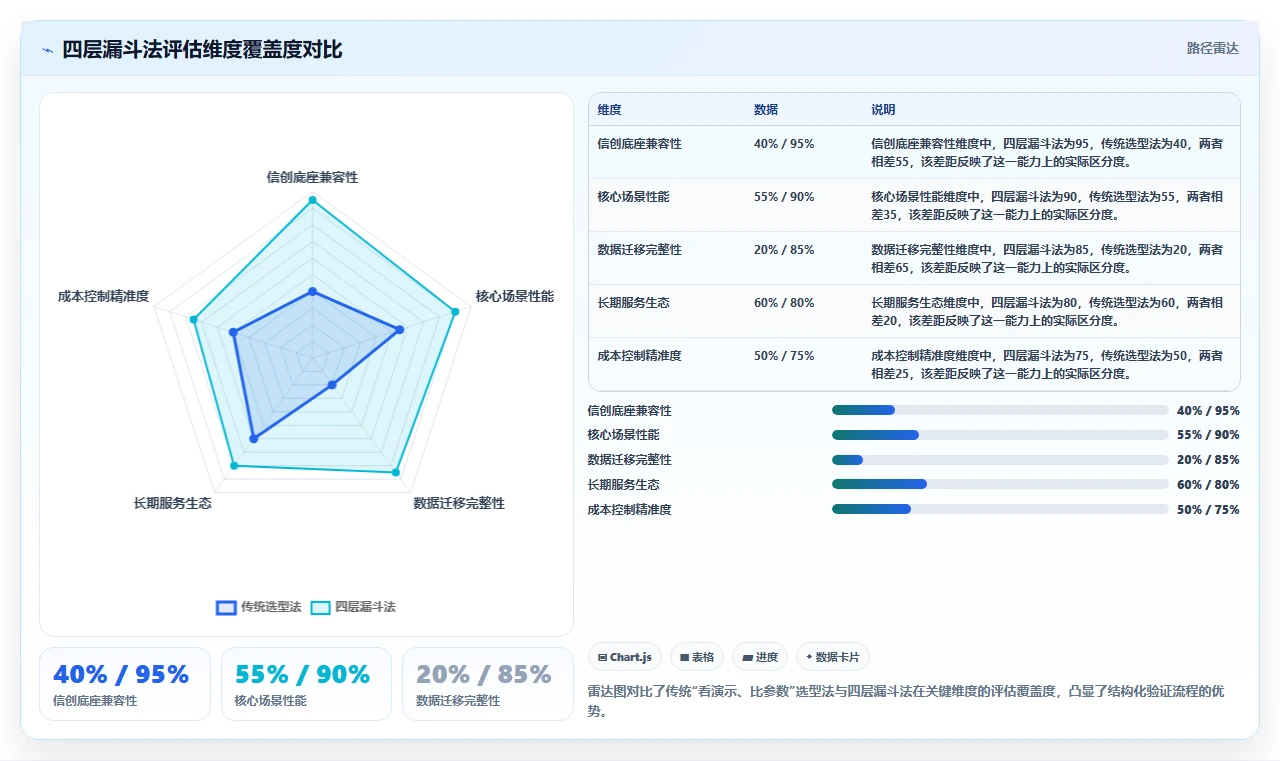Click the 50% / 75% table cell
The width and height of the screenshot is (1280, 761).
click(x=784, y=356)
